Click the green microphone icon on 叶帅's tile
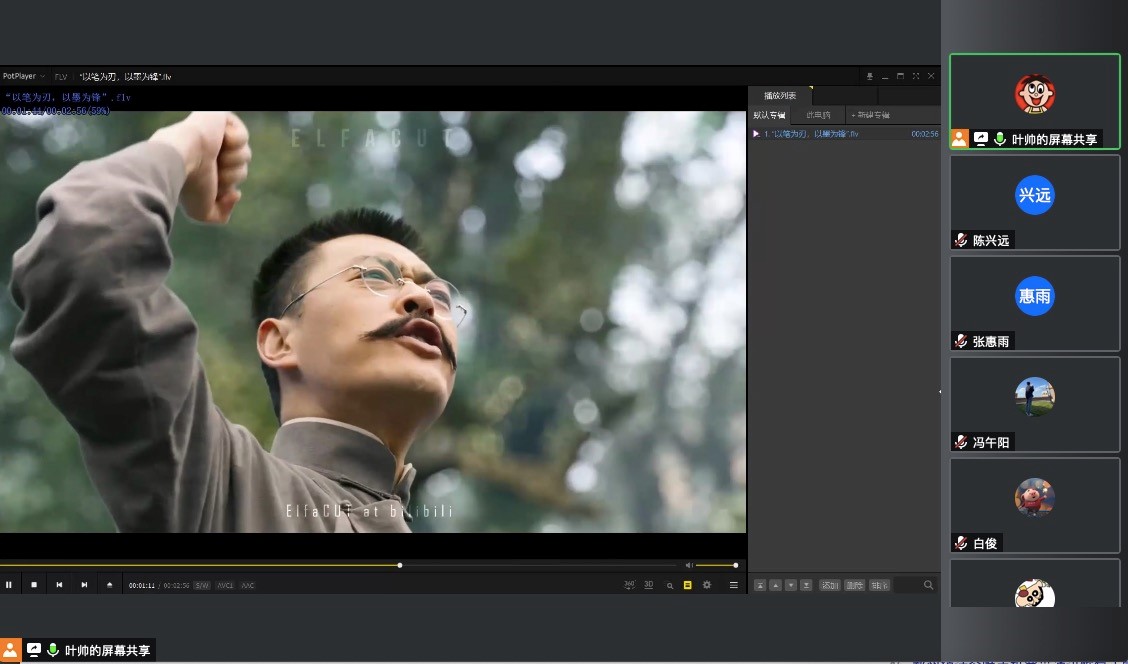The width and height of the screenshot is (1128, 664). point(999,139)
